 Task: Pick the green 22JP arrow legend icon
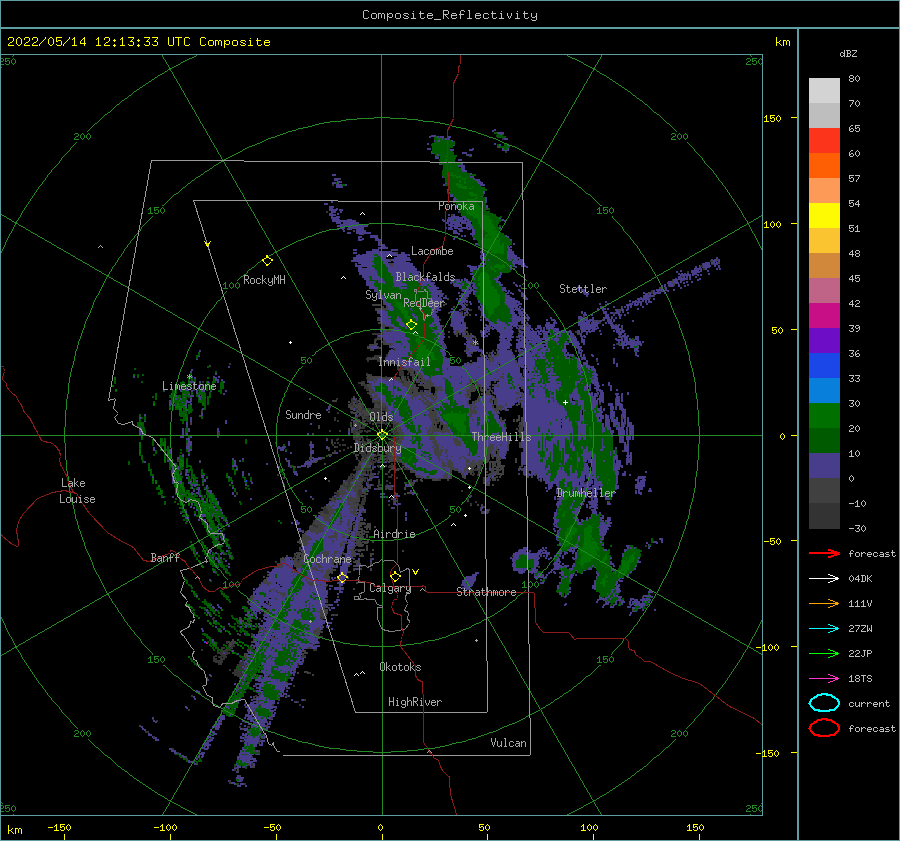point(824,653)
